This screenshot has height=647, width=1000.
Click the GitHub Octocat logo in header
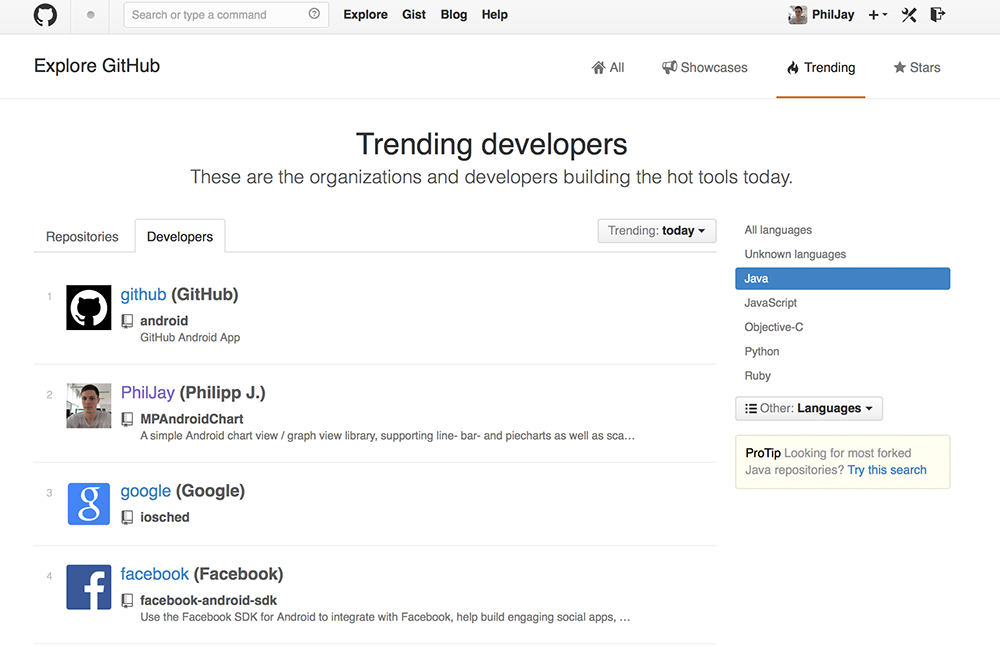coord(45,15)
